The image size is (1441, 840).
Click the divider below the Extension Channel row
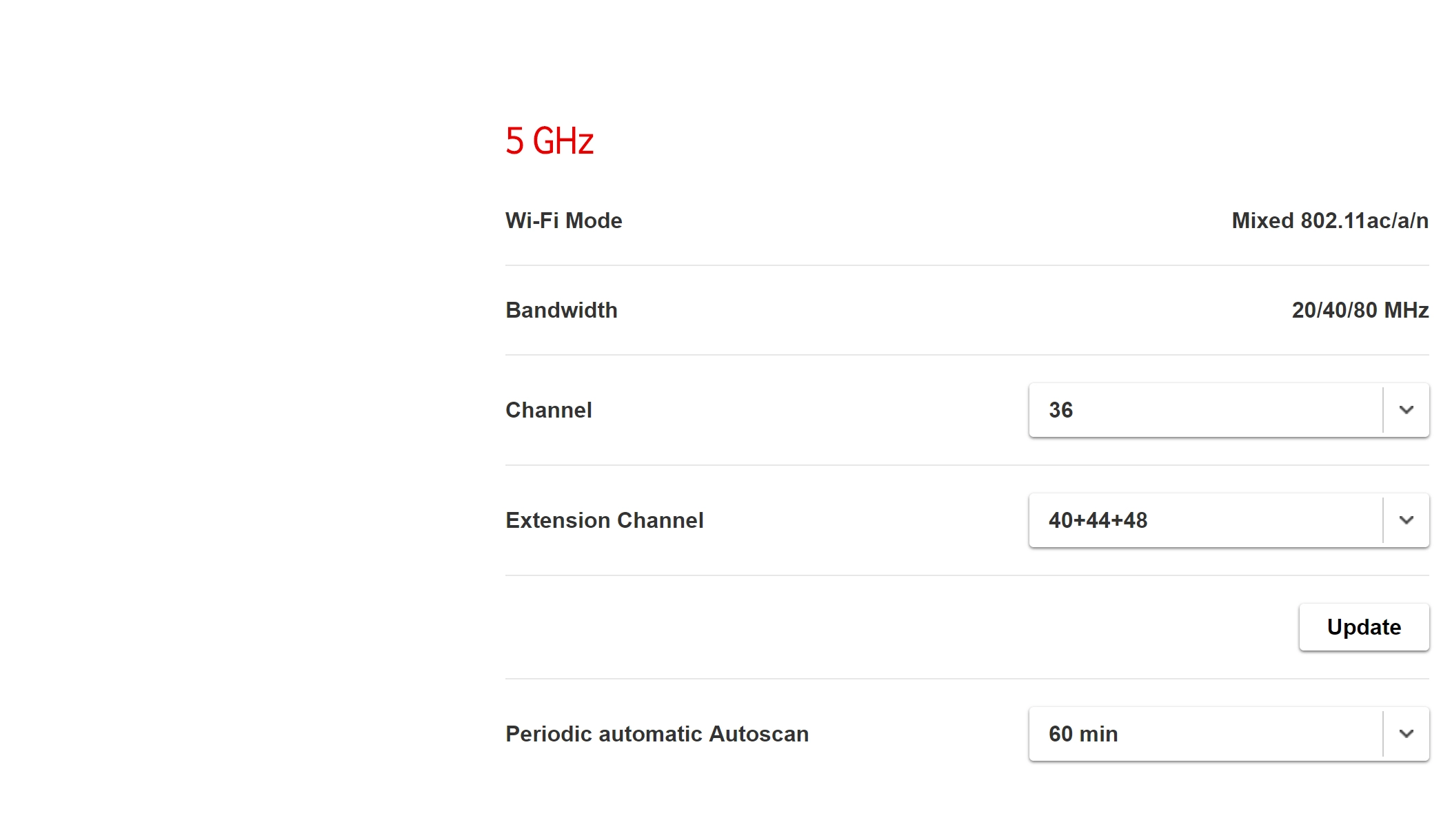click(x=967, y=575)
